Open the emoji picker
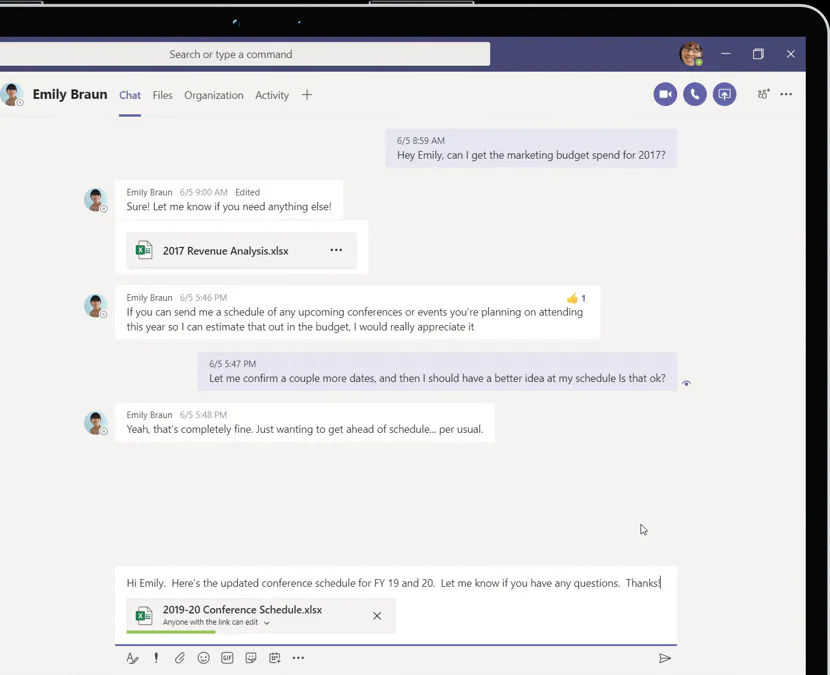 [204, 658]
